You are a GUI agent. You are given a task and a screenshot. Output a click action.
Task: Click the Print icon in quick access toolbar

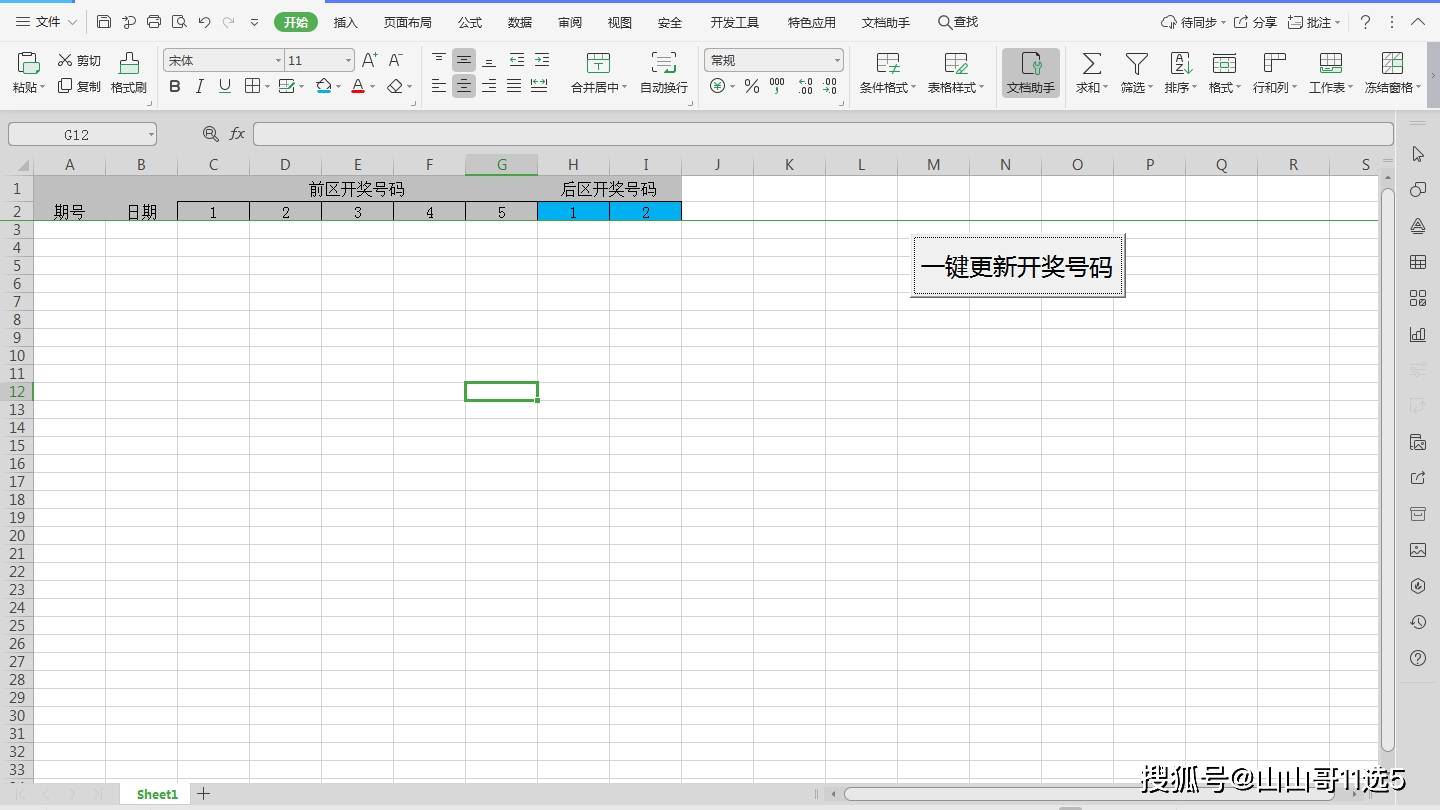click(153, 22)
